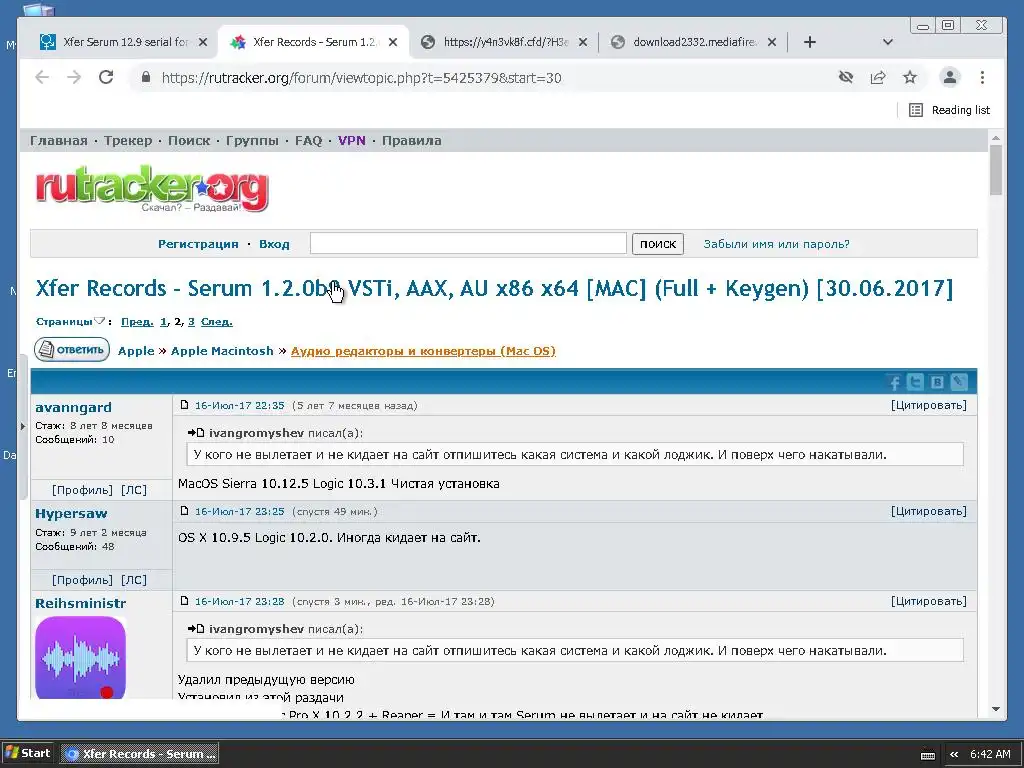Go back using the browser back arrow

pyautogui.click(x=42, y=78)
